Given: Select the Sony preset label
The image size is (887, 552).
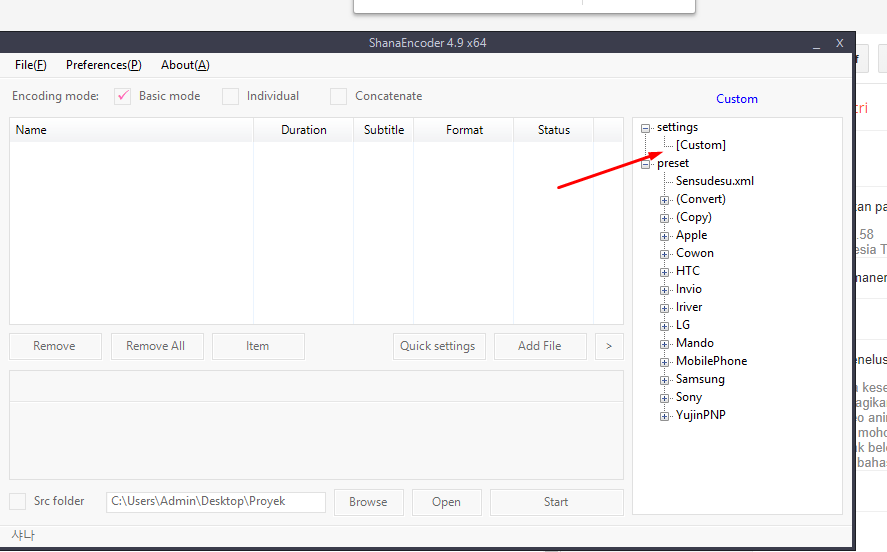Looking at the screenshot, I should [x=688, y=398].
